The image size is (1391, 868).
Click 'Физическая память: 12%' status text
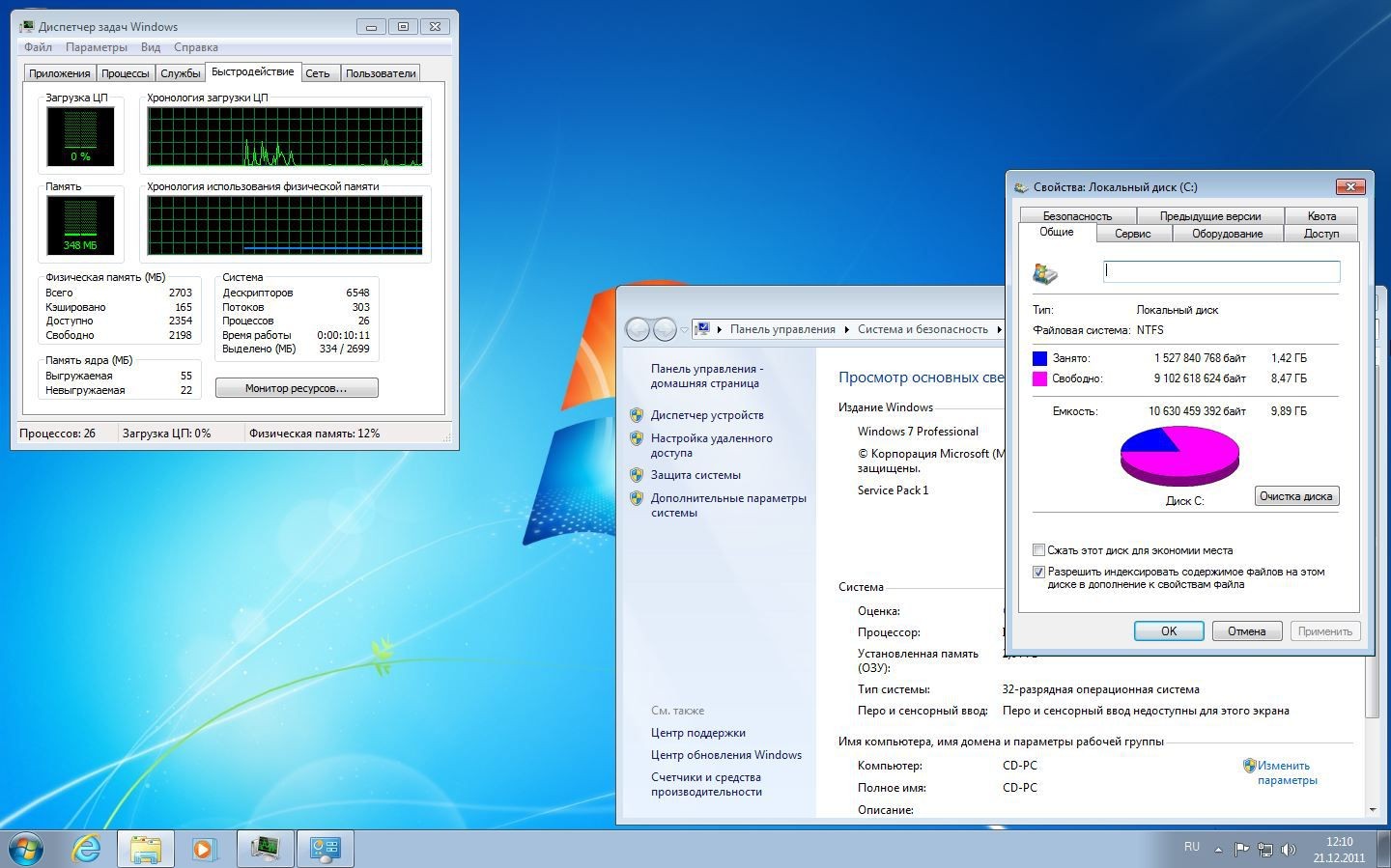point(315,434)
